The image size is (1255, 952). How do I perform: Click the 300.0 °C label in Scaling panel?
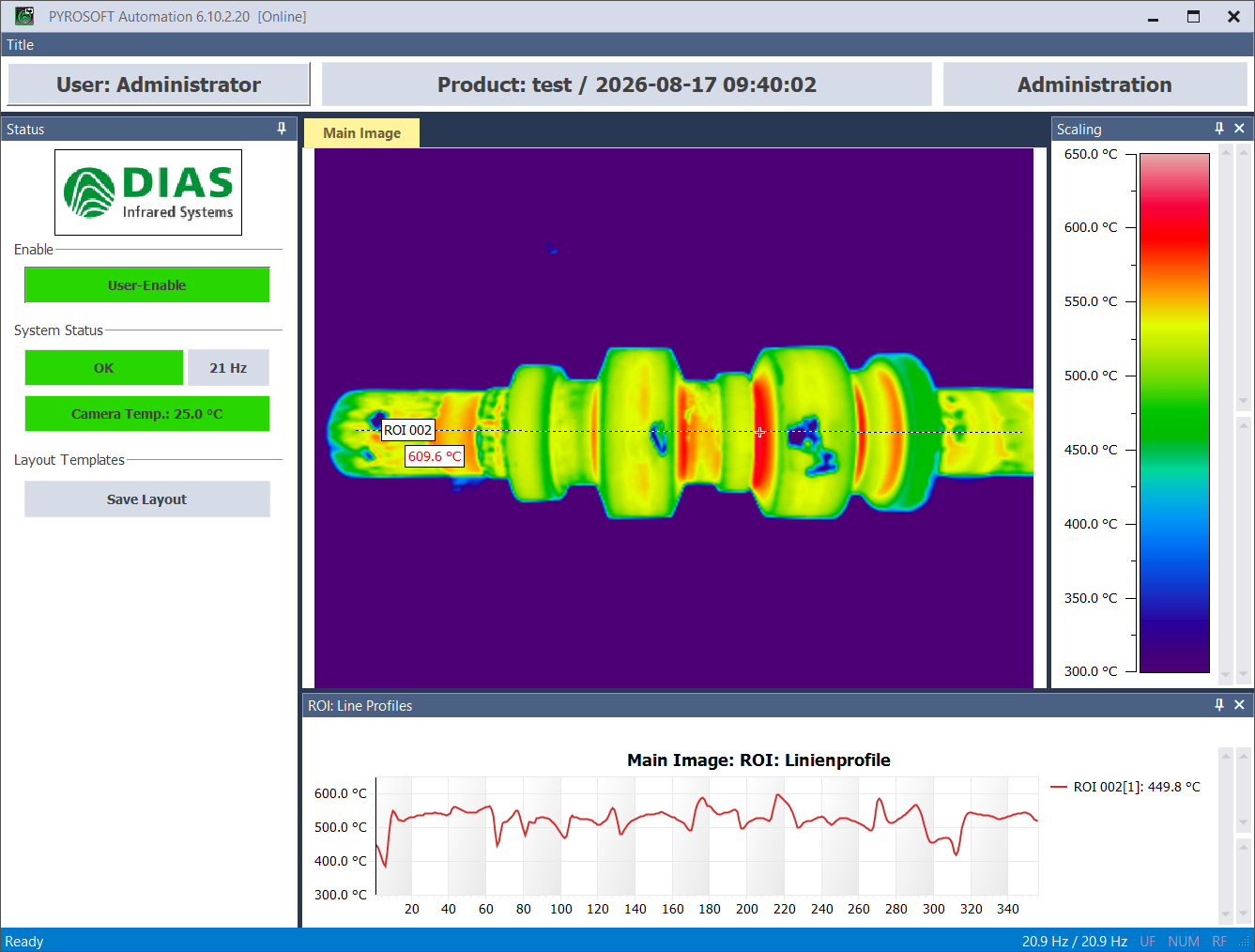[1091, 671]
